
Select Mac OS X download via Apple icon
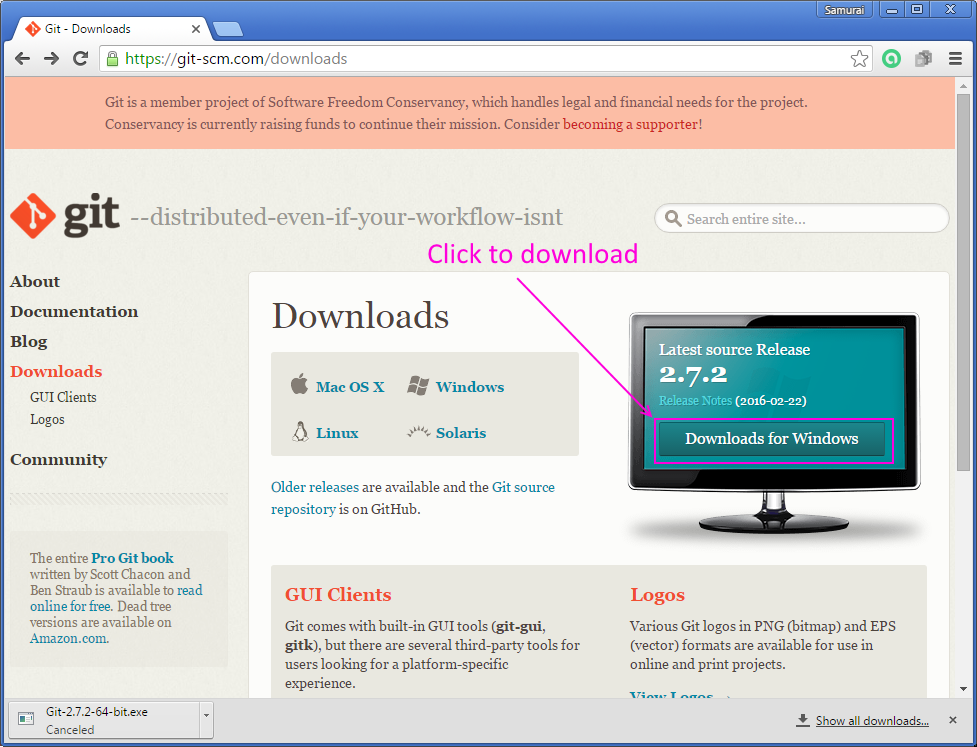click(300, 383)
